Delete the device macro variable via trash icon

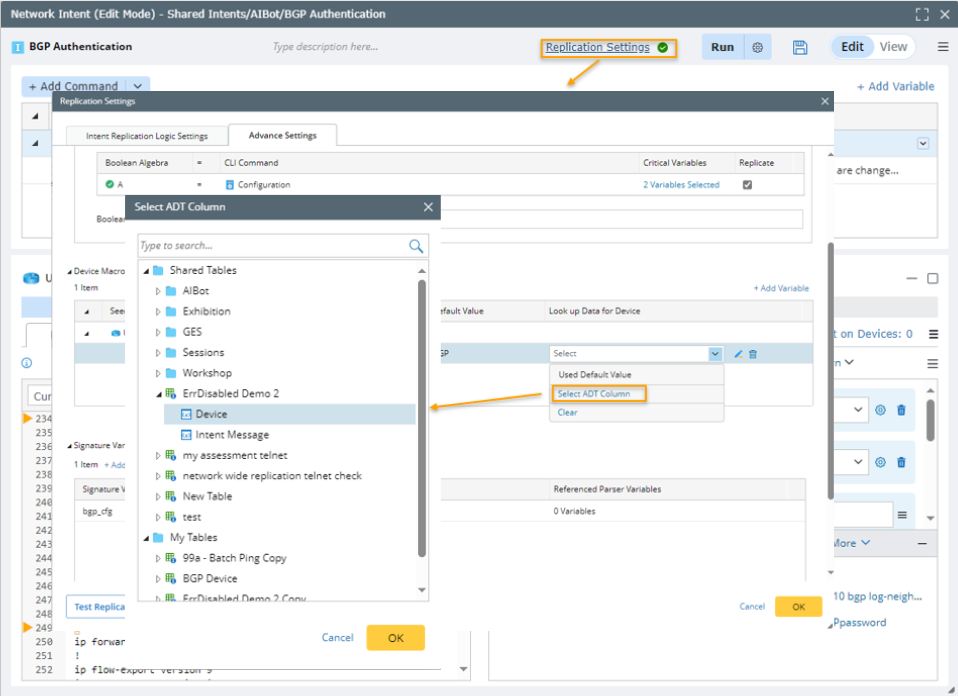click(x=753, y=354)
